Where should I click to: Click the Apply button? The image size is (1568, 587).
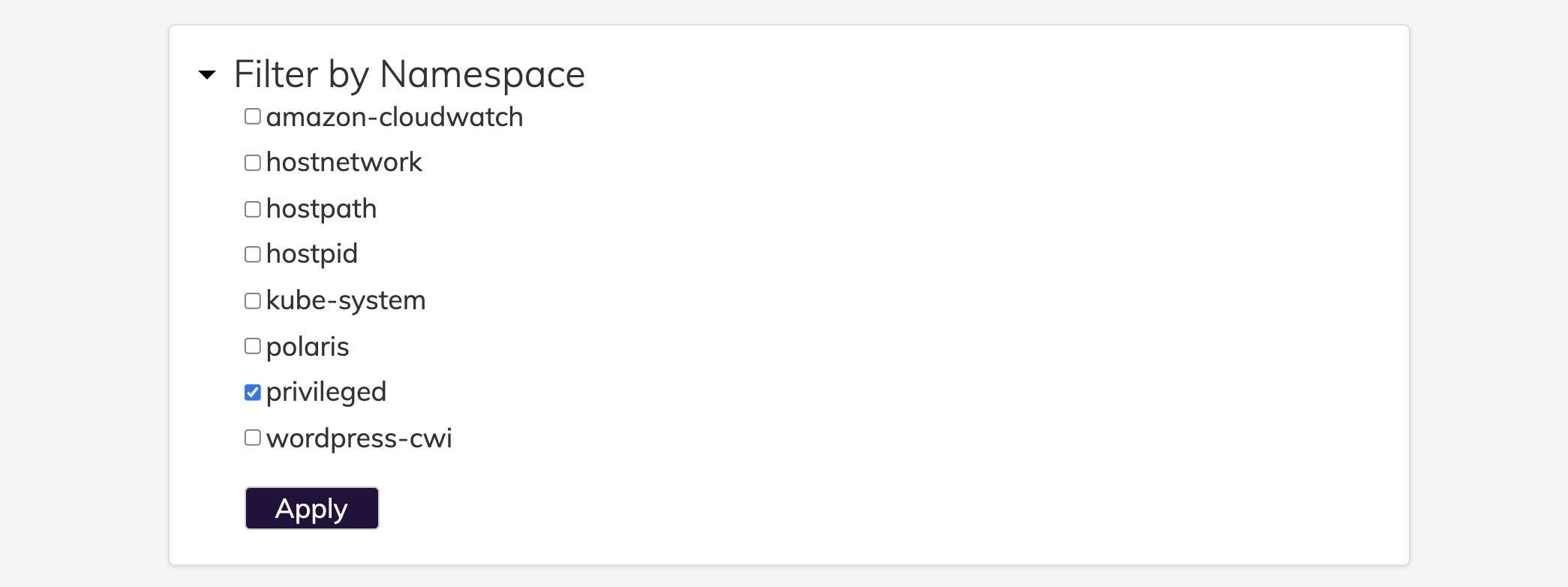[312, 508]
